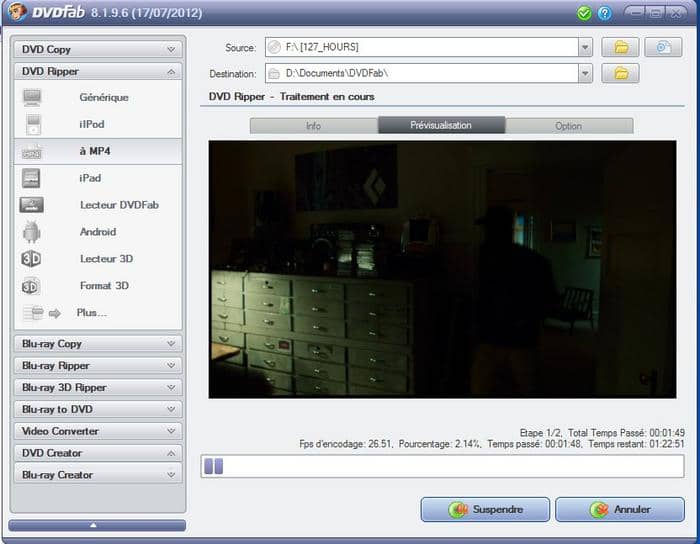Click the 'Temps restant: 01:22:51' text
This screenshot has width=700, height=544.
tap(636, 444)
